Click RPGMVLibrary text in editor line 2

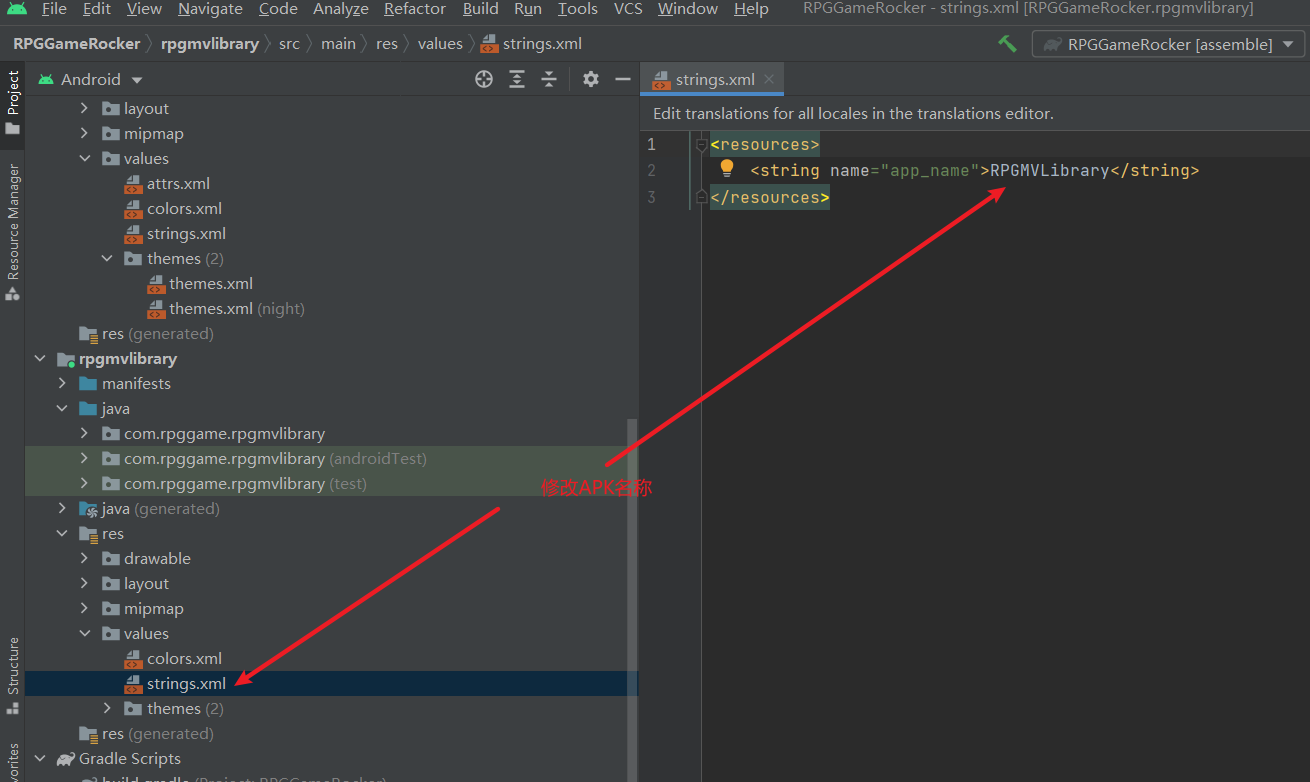tap(1050, 171)
